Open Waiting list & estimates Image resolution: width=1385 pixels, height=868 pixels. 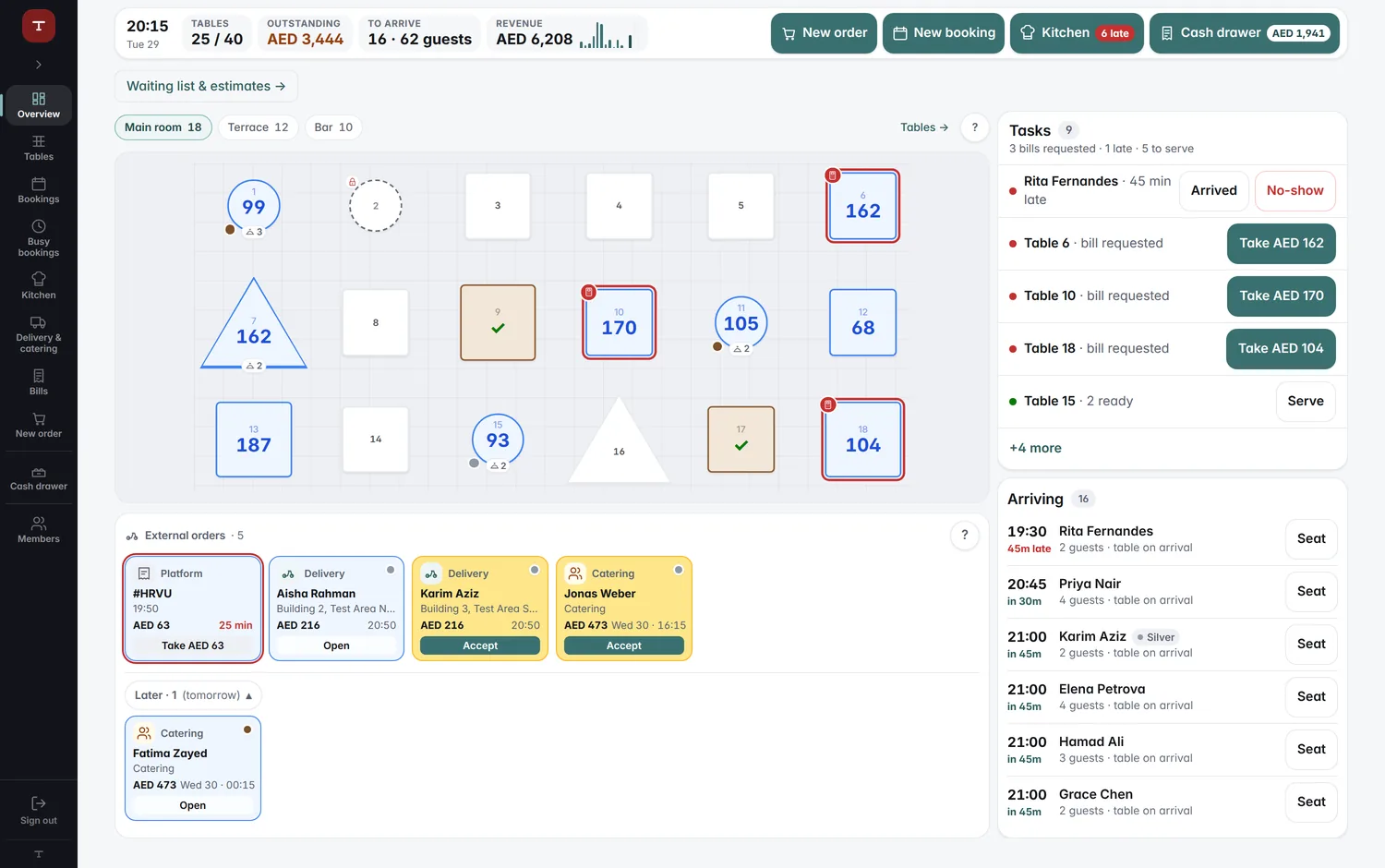point(206,86)
